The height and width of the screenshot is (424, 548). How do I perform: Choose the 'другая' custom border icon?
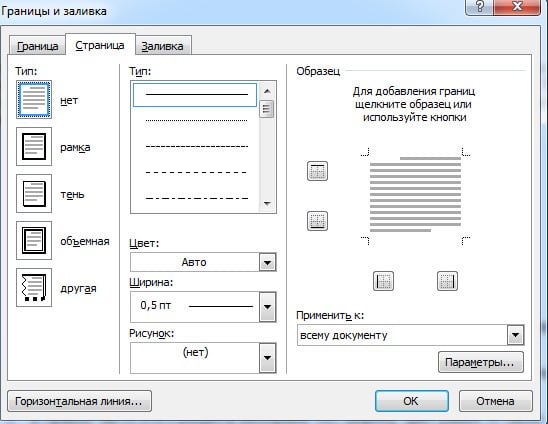point(34,288)
